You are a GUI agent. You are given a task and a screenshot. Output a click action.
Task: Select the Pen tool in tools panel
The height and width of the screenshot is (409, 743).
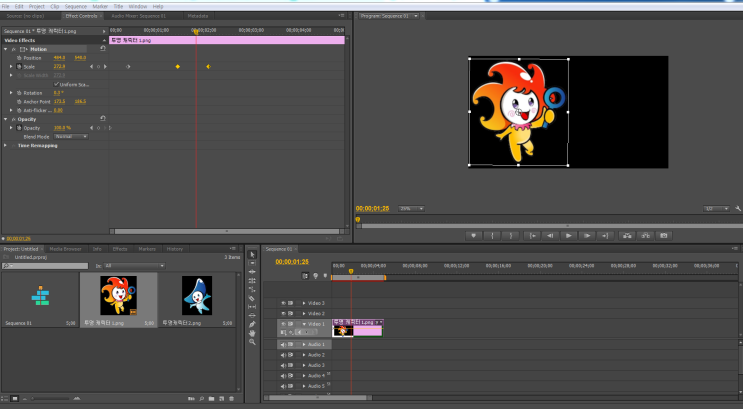click(252, 324)
